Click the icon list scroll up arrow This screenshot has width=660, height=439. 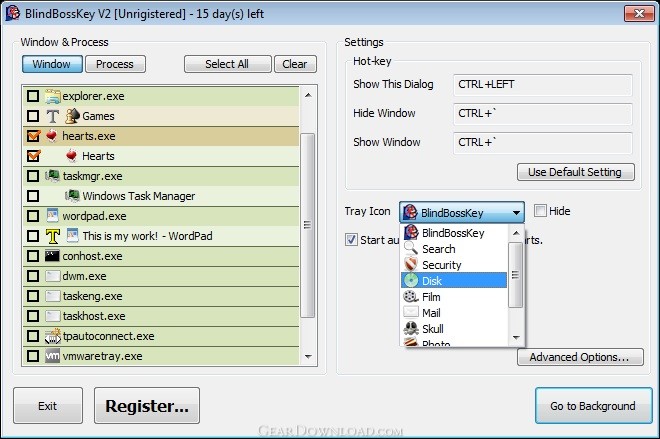tap(516, 233)
